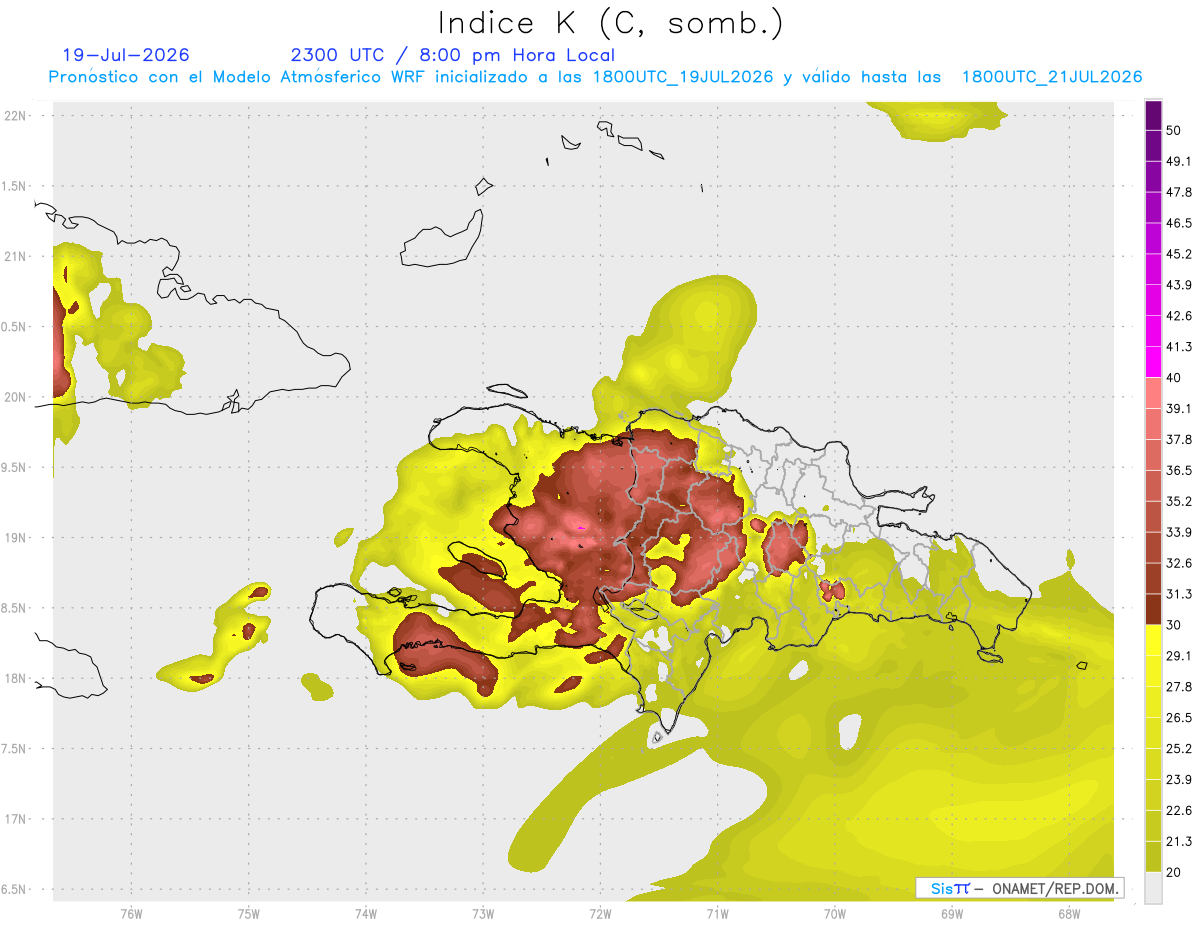The image size is (1200, 927).
Task: Click the colorbar value 29.1
Action: tap(1180, 656)
